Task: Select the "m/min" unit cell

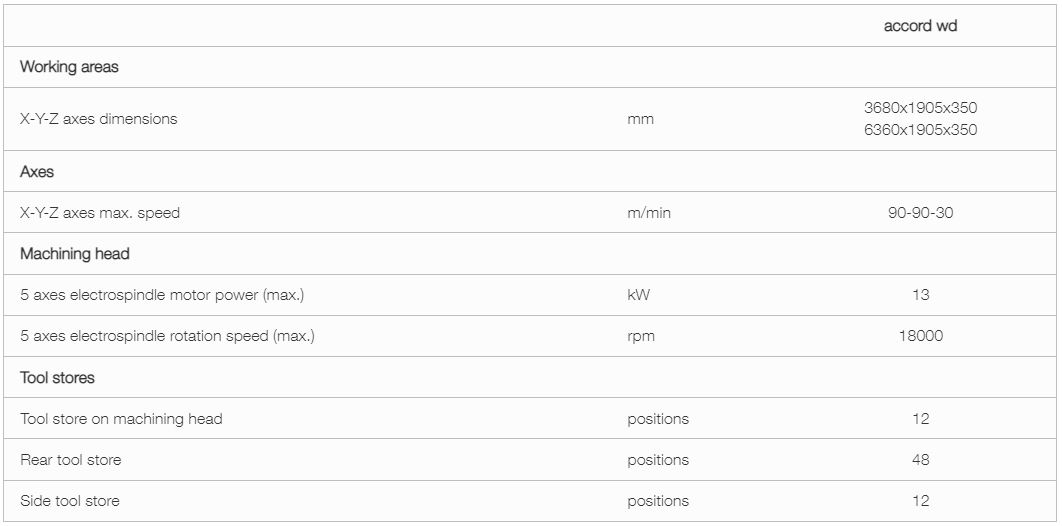Action: coord(649,213)
